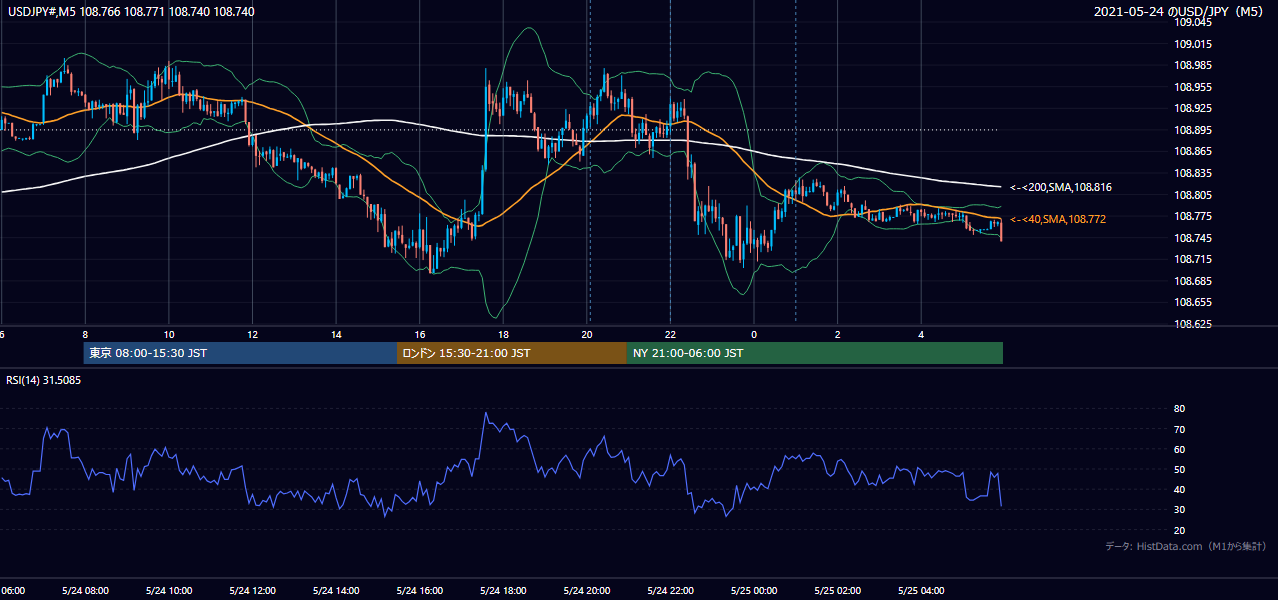Click the 108.895 price axis value
This screenshot has width=1278, height=600.
(x=1194, y=130)
